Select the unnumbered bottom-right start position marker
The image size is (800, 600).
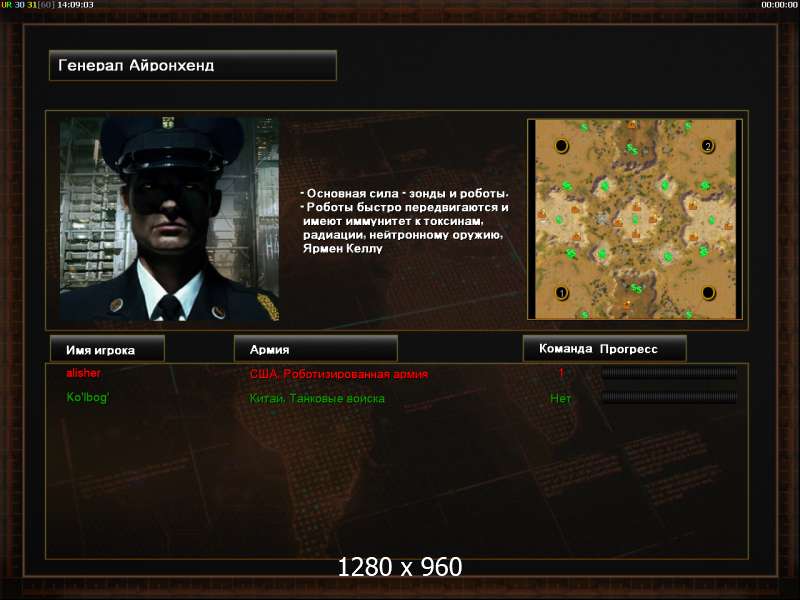pyautogui.click(x=708, y=293)
